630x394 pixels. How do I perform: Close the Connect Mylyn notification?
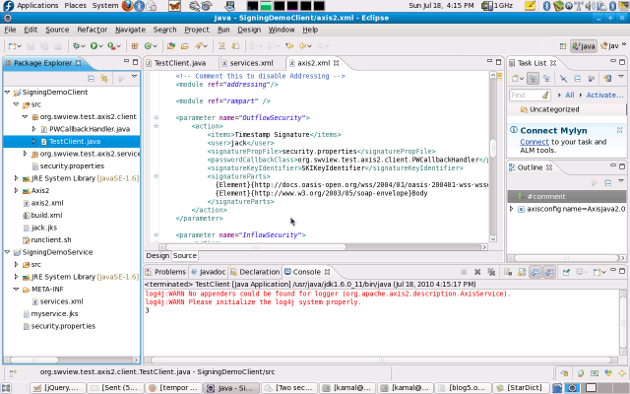coord(619,130)
